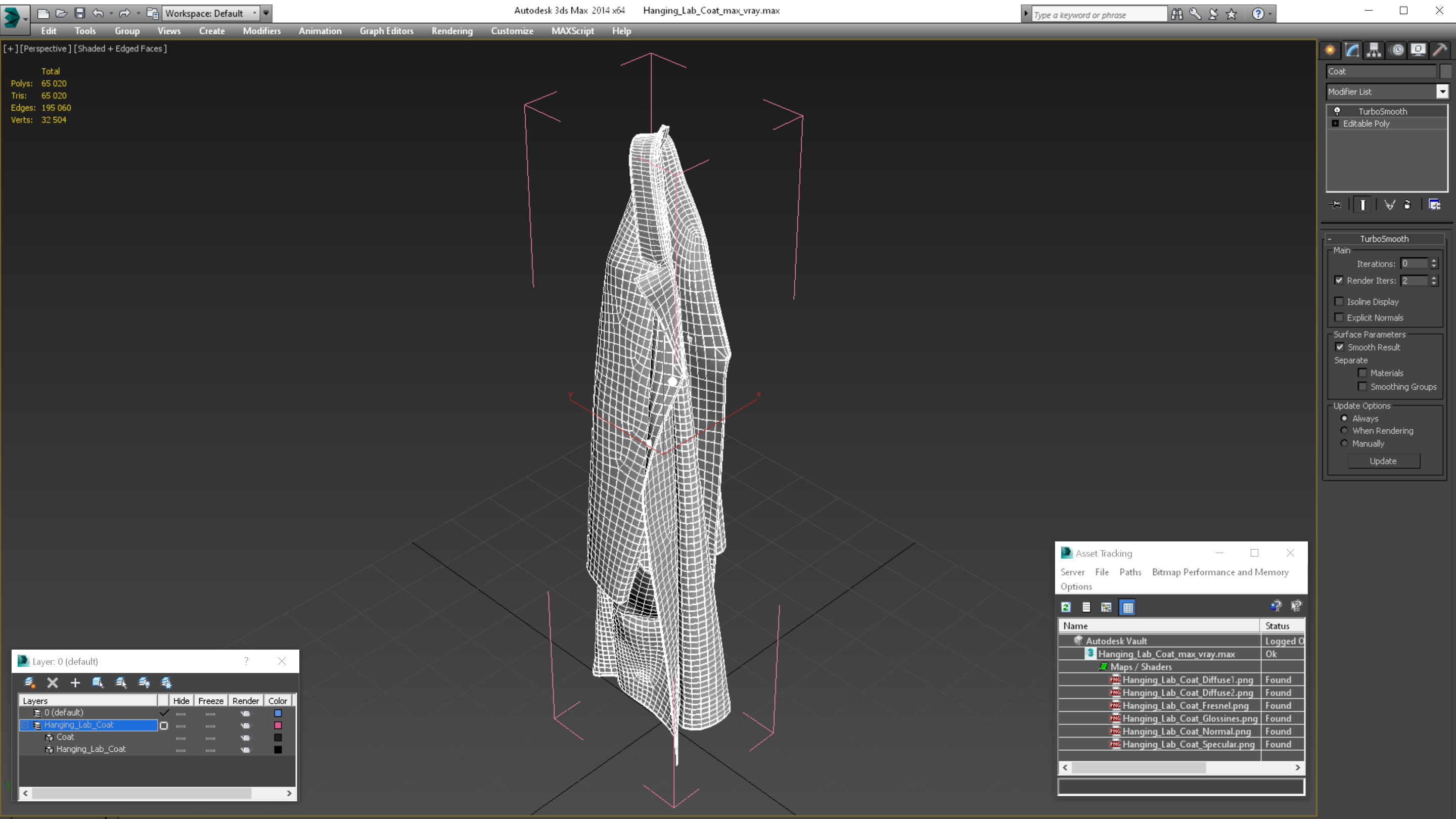The width and height of the screenshot is (1456, 819).
Task: Click the Create New Layer icon
Action: [x=29, y=682]
